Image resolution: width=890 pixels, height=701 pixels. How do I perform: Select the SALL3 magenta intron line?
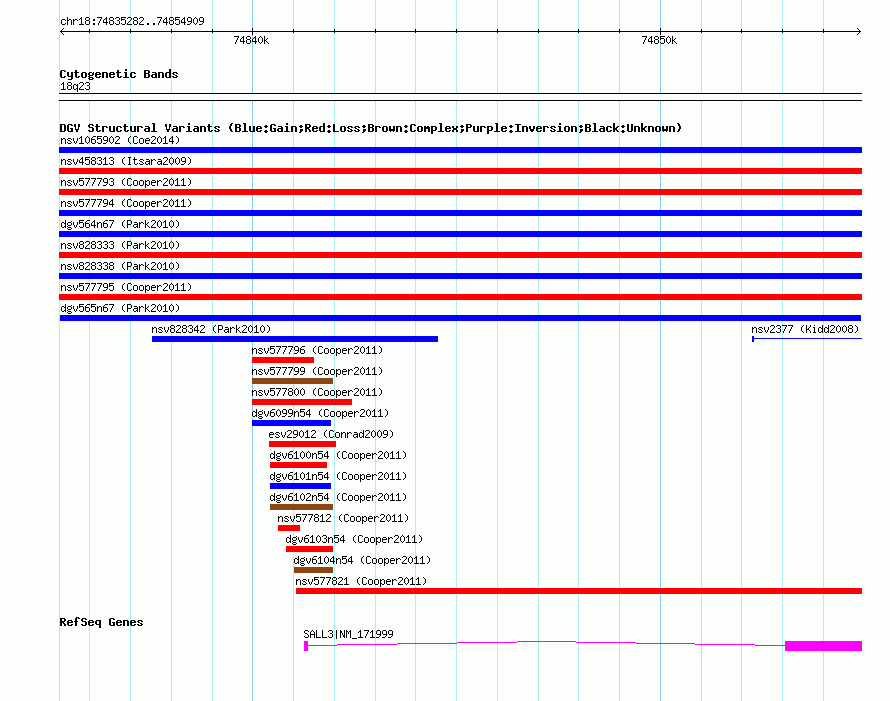547,643
